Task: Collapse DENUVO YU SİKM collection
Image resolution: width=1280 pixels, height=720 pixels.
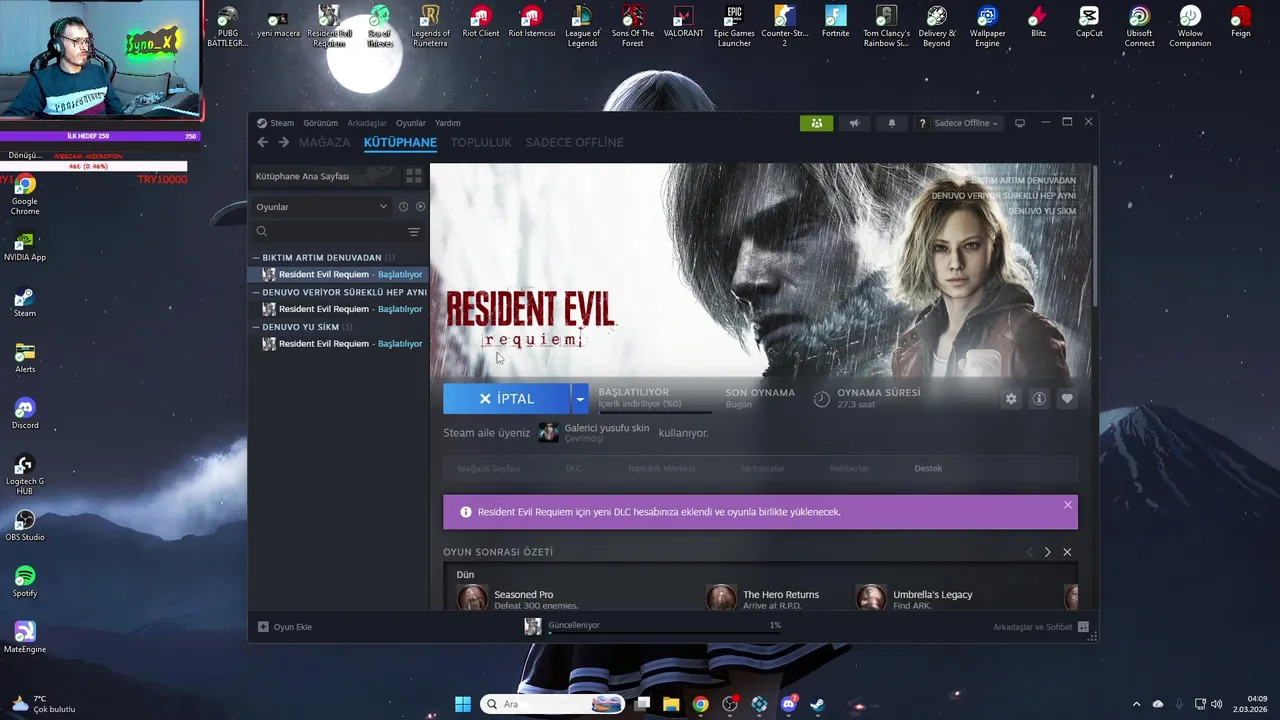Action: 256,327
